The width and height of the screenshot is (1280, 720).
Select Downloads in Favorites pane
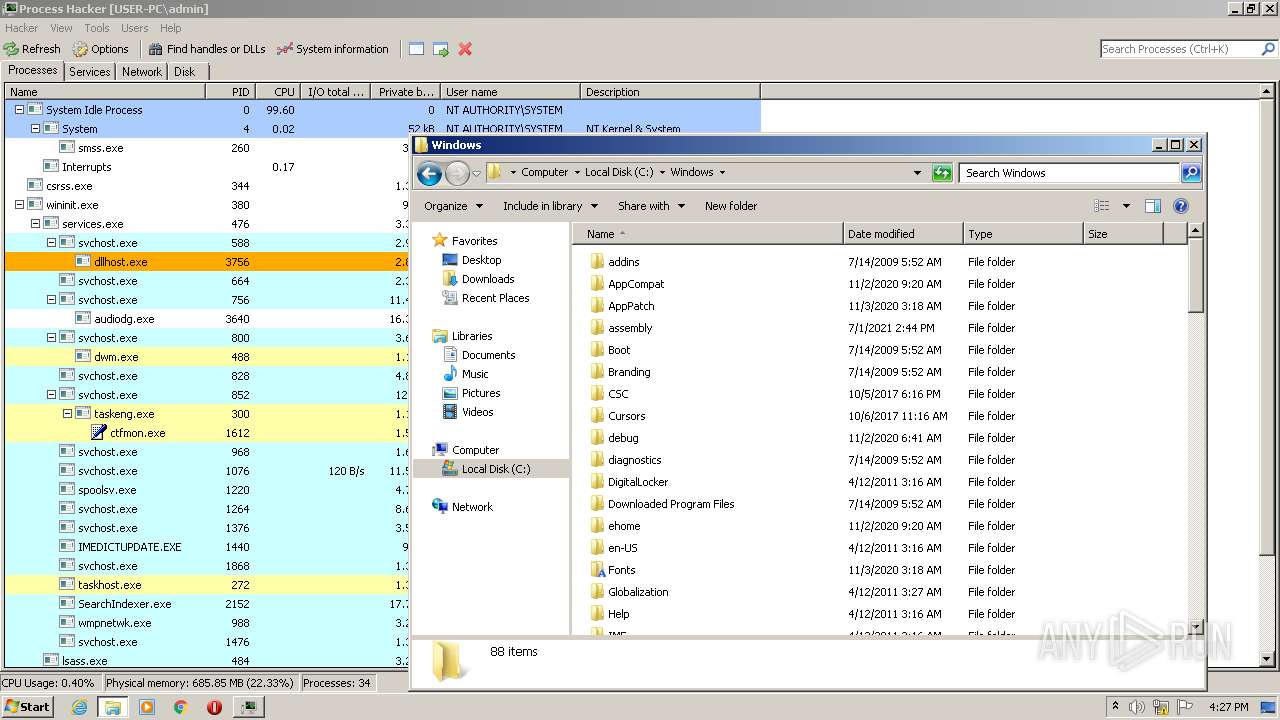tap(488, 279)
